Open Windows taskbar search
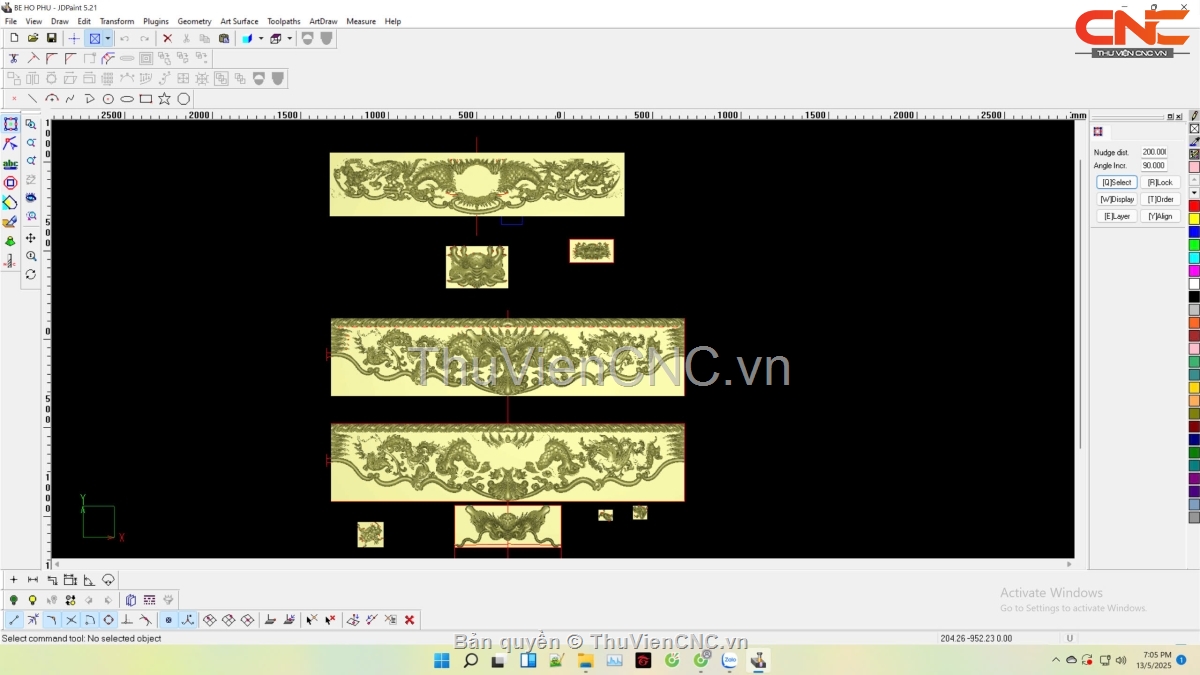Viewport: 1200px width, 675px height. (x=470, y=660)
